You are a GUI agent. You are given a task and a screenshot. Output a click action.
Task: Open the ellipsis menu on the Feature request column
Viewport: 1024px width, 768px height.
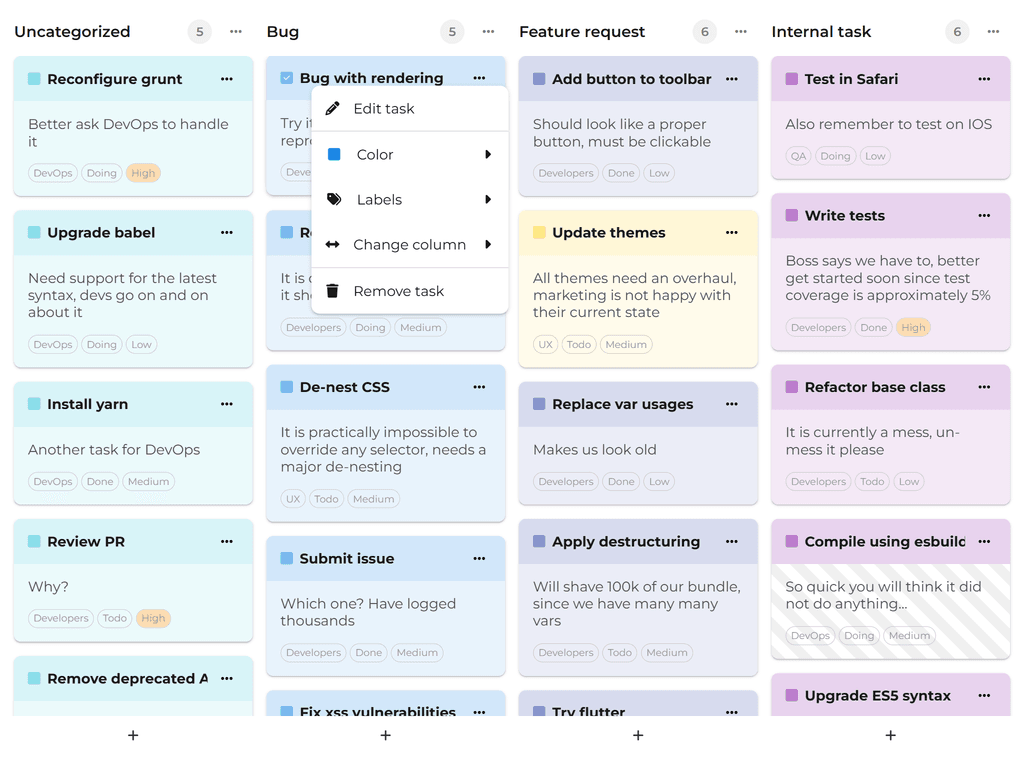(x=740, y=31)
